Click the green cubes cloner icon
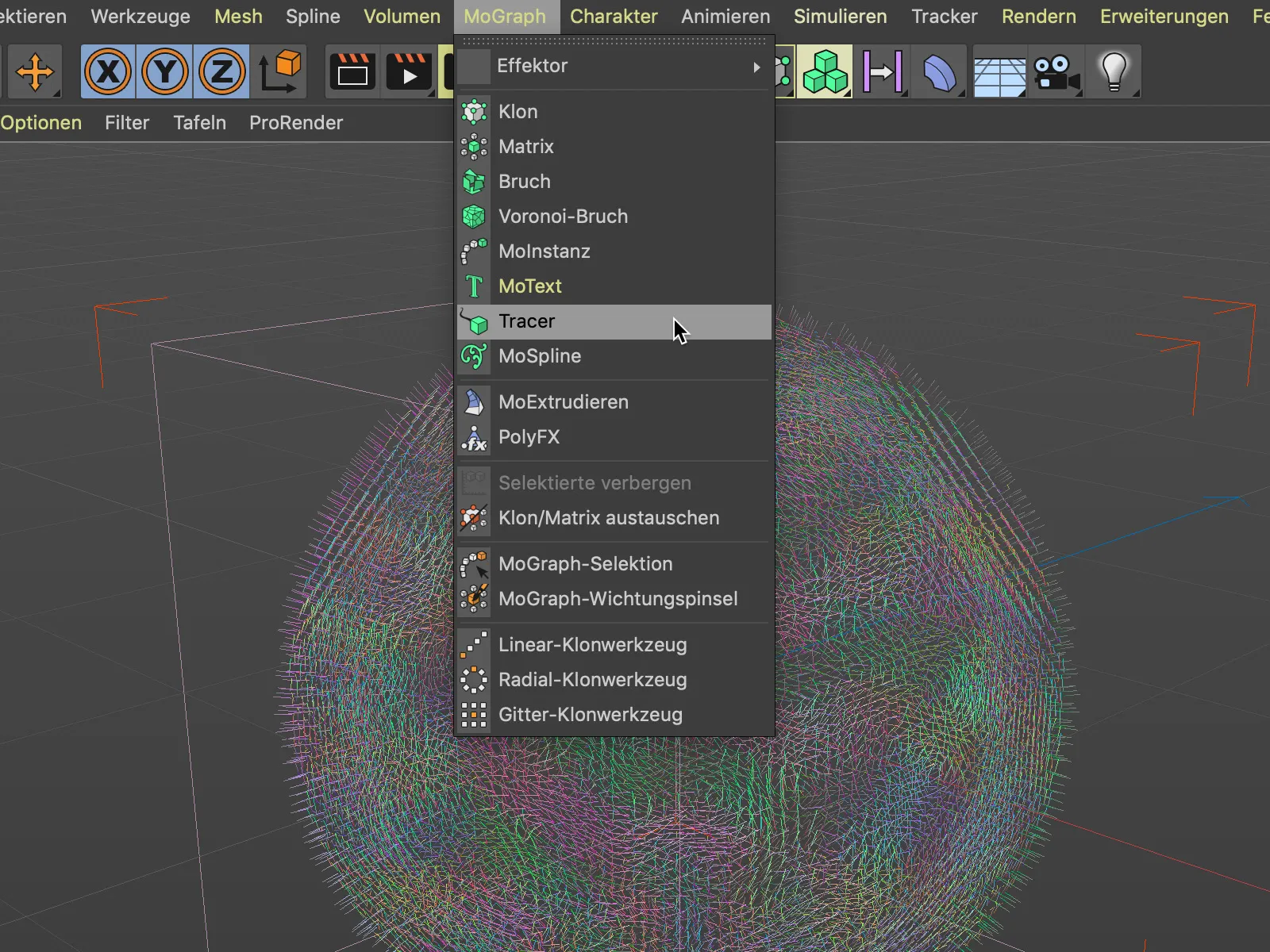The image size is (1270, 952). pos(825,72)
